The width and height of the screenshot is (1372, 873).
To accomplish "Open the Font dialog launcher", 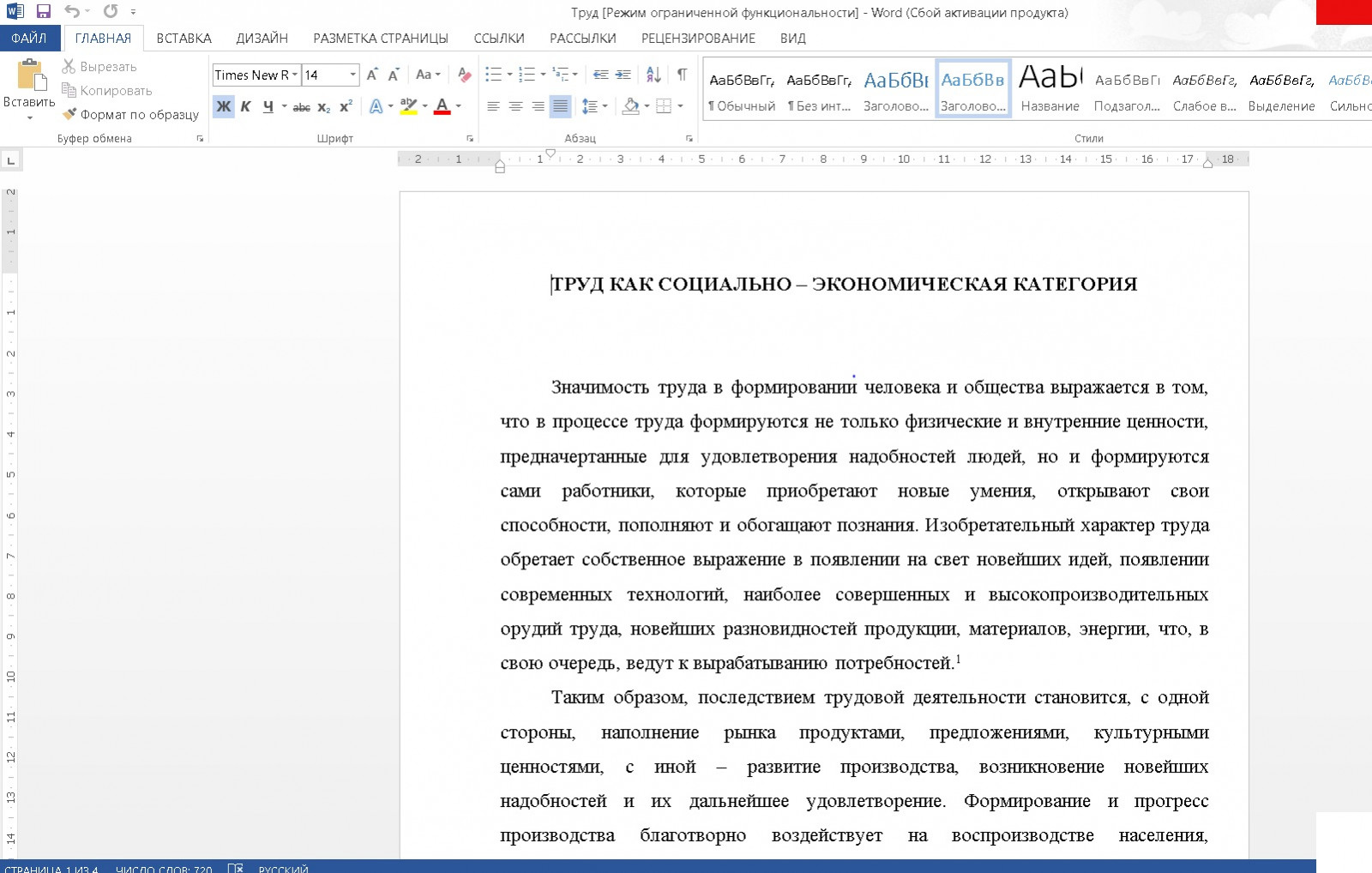I will pos(470,138).
